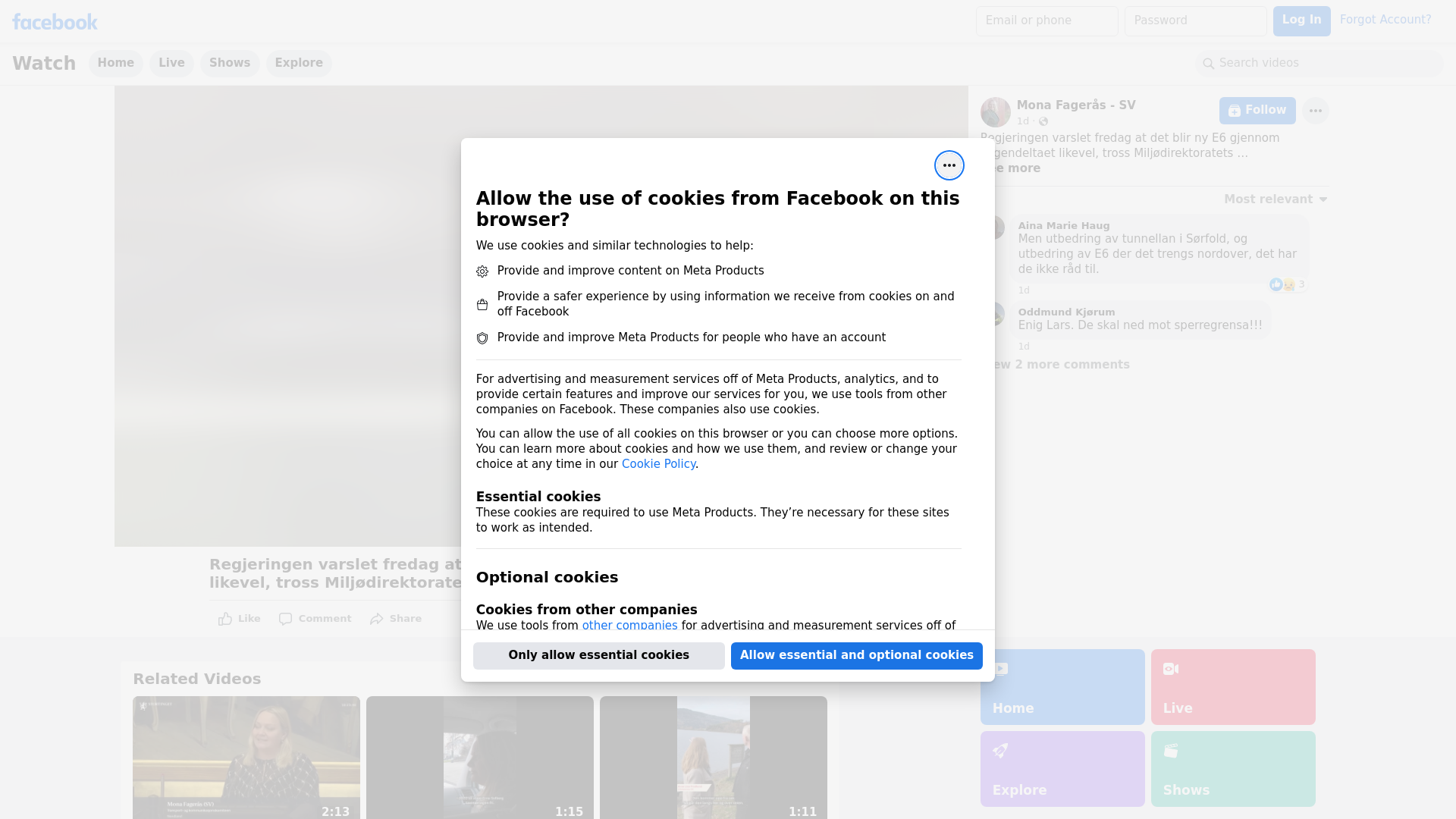Click the Like thumbs-up icon under the video
The image size is (1456, 819).
coord(225,619)
